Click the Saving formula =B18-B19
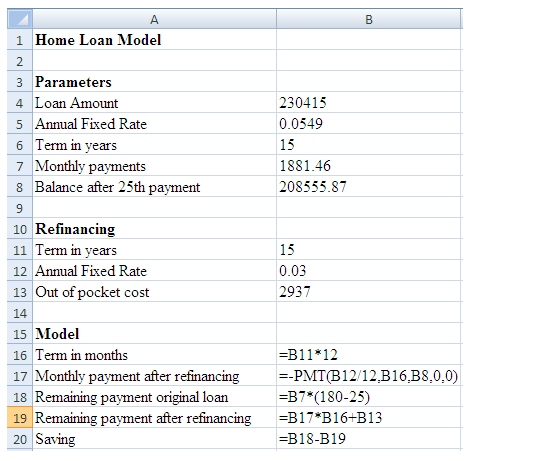Image resolution: width=558 pixels, height=461 pixels. click(369, 439)
